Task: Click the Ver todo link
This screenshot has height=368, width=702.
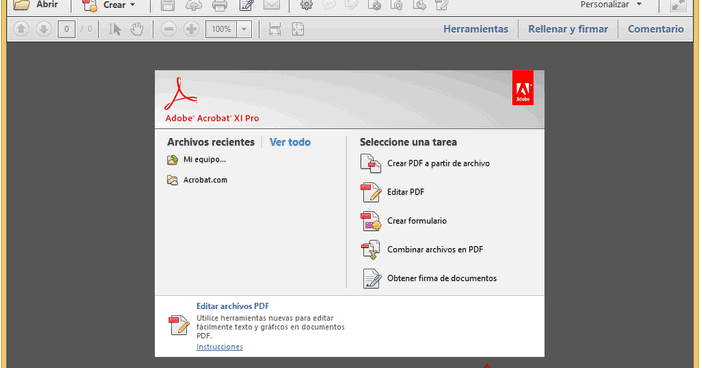Action: pyautogui.click(x=290, y=142)
